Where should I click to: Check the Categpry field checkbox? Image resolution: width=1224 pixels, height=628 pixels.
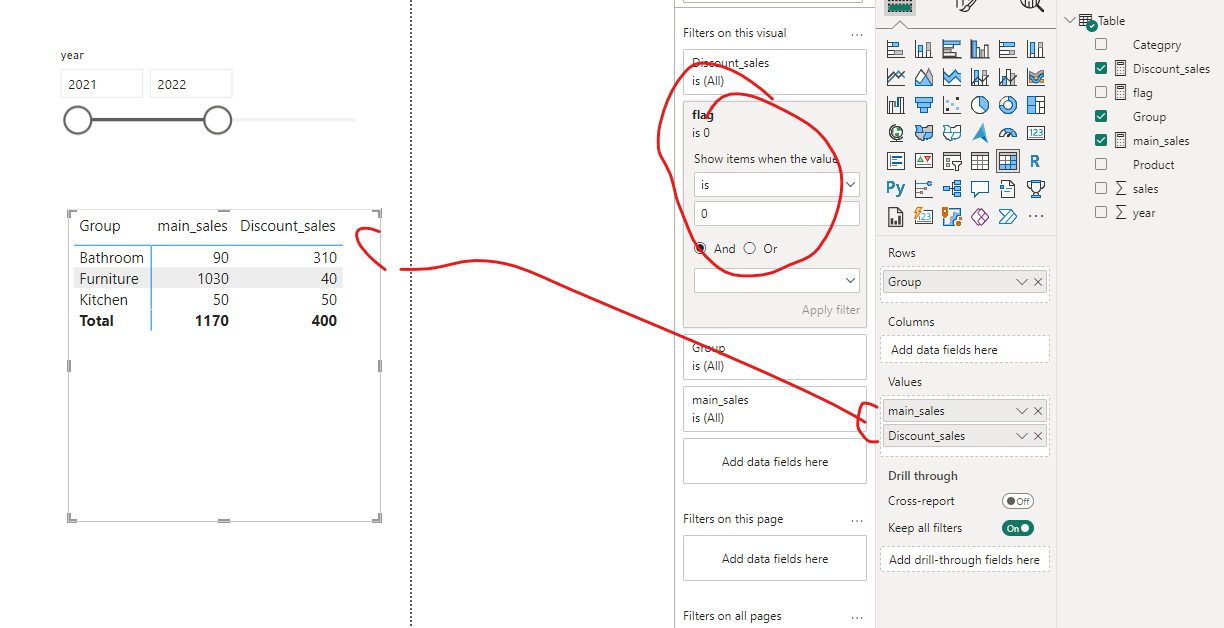point(1101,44)
